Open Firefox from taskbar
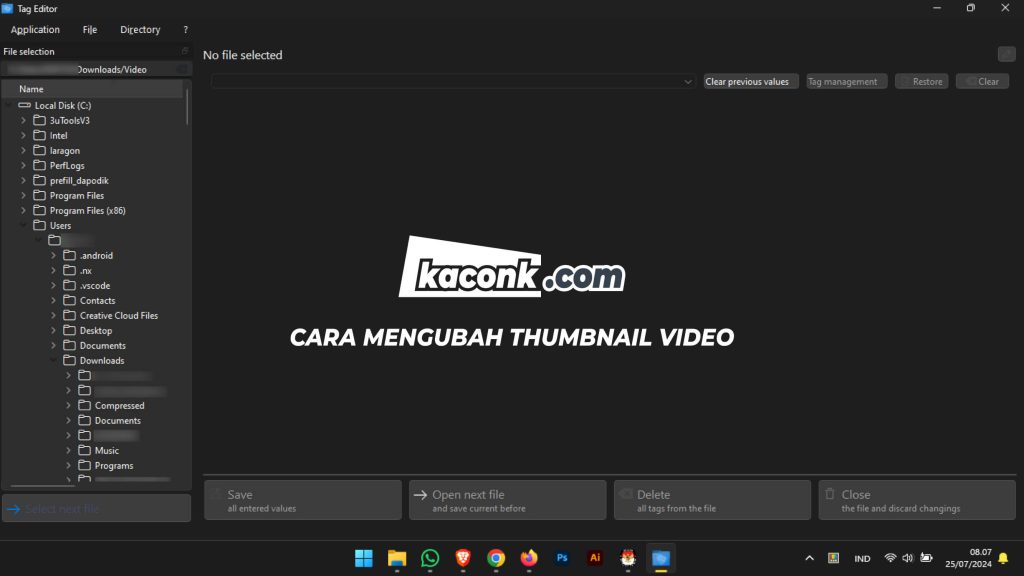This screenshot has width=1024, height=576. pyautogui.click(x=529, y=558)
